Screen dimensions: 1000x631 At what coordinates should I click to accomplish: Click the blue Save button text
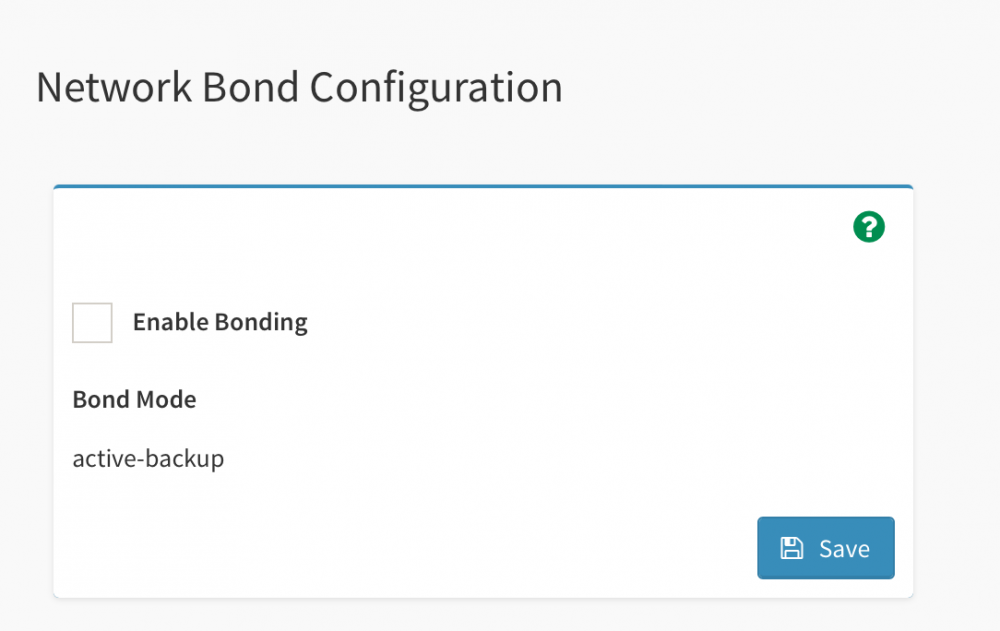pyautogui.click(x=844, y=549)
